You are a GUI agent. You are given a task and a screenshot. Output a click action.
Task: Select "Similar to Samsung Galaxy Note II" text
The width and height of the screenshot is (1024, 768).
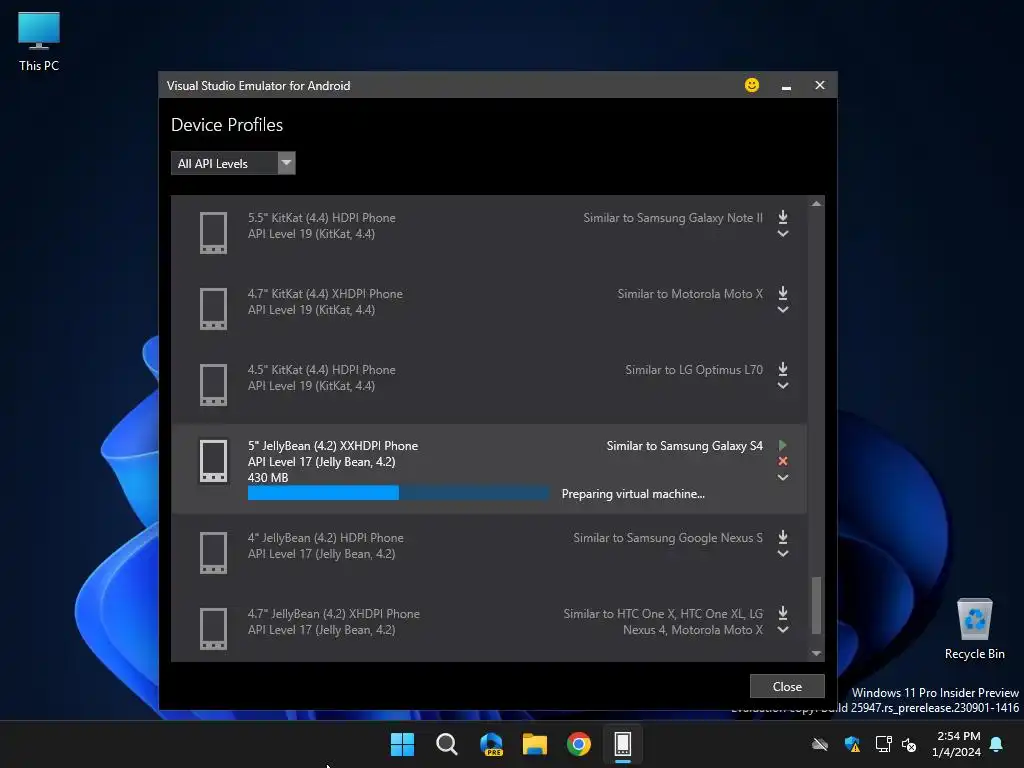pos(673,217)
